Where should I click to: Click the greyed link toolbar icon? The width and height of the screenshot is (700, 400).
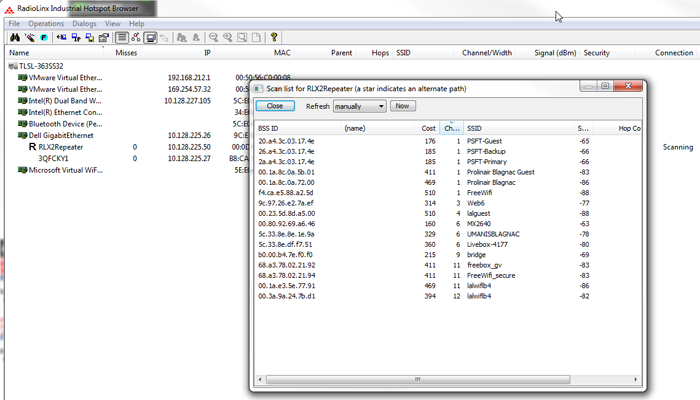(x=164, y=38)
